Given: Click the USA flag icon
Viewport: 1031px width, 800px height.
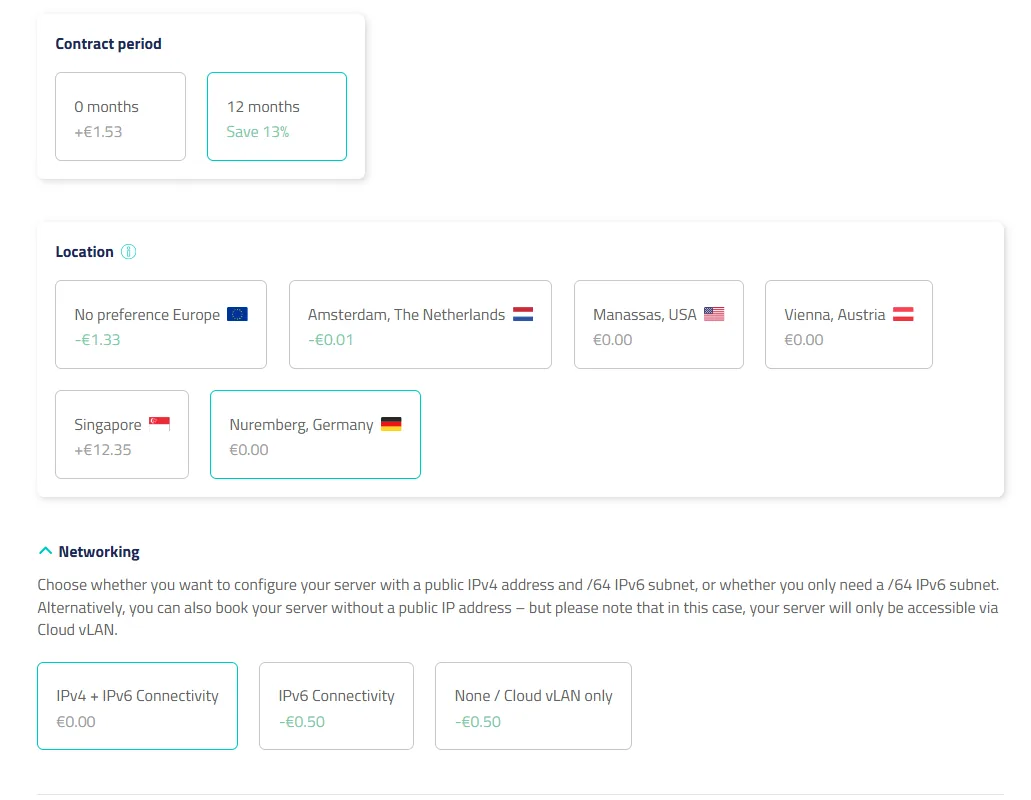Looking at the screenshot, I should tap(714, 314).
